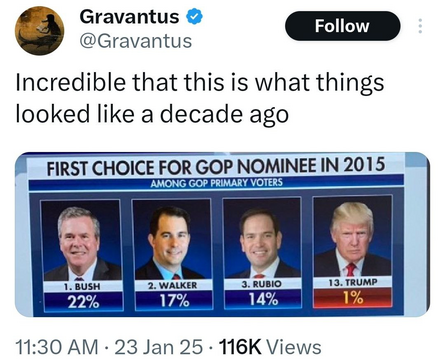Click the 11:30 AM timestamp
The height and width of the screenshot is (360, 445).
pyautogui.click(x=57, y=347)
